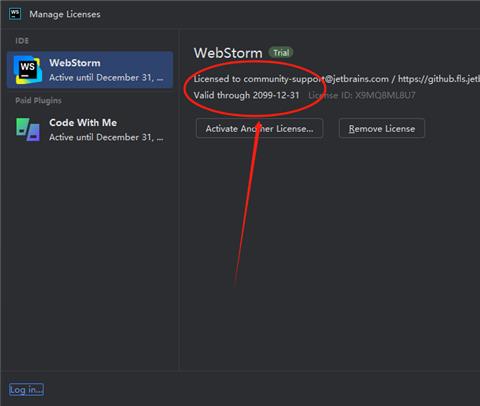This screenshot has width=480, height=406.
Task: Click the 'Valid through 2099-12-31' text
Action: (247, 95)
